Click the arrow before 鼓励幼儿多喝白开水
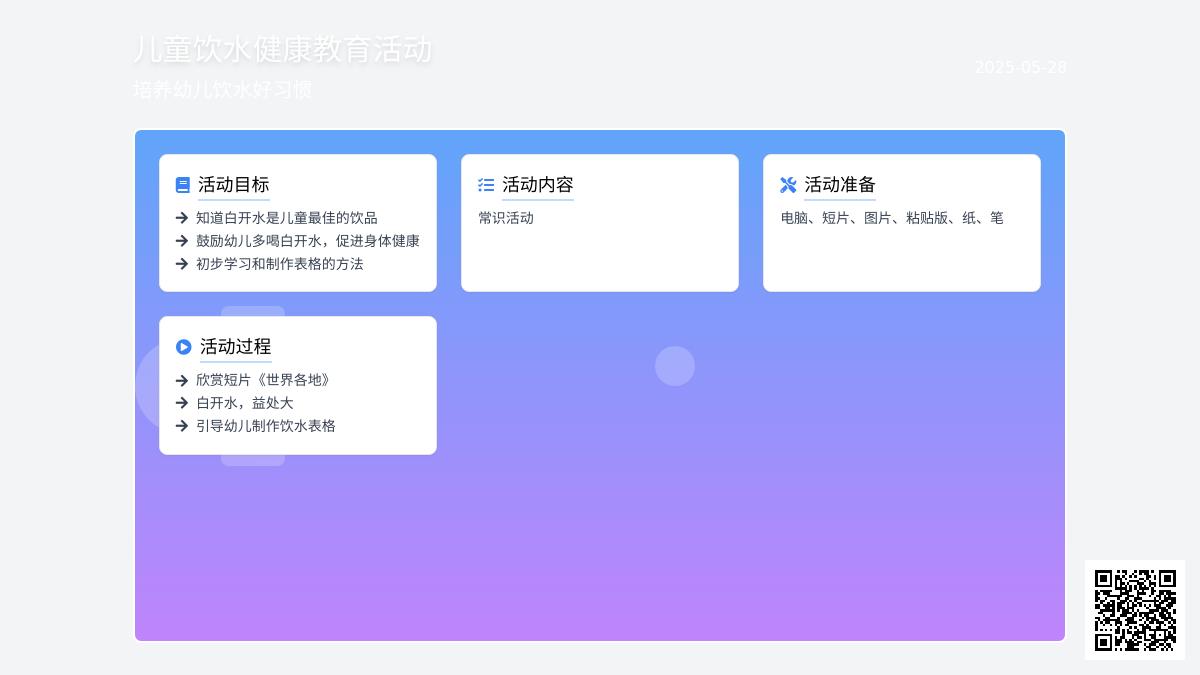Image resolution: width=1200 pixels, height=675 pixels. click(182, 241)
